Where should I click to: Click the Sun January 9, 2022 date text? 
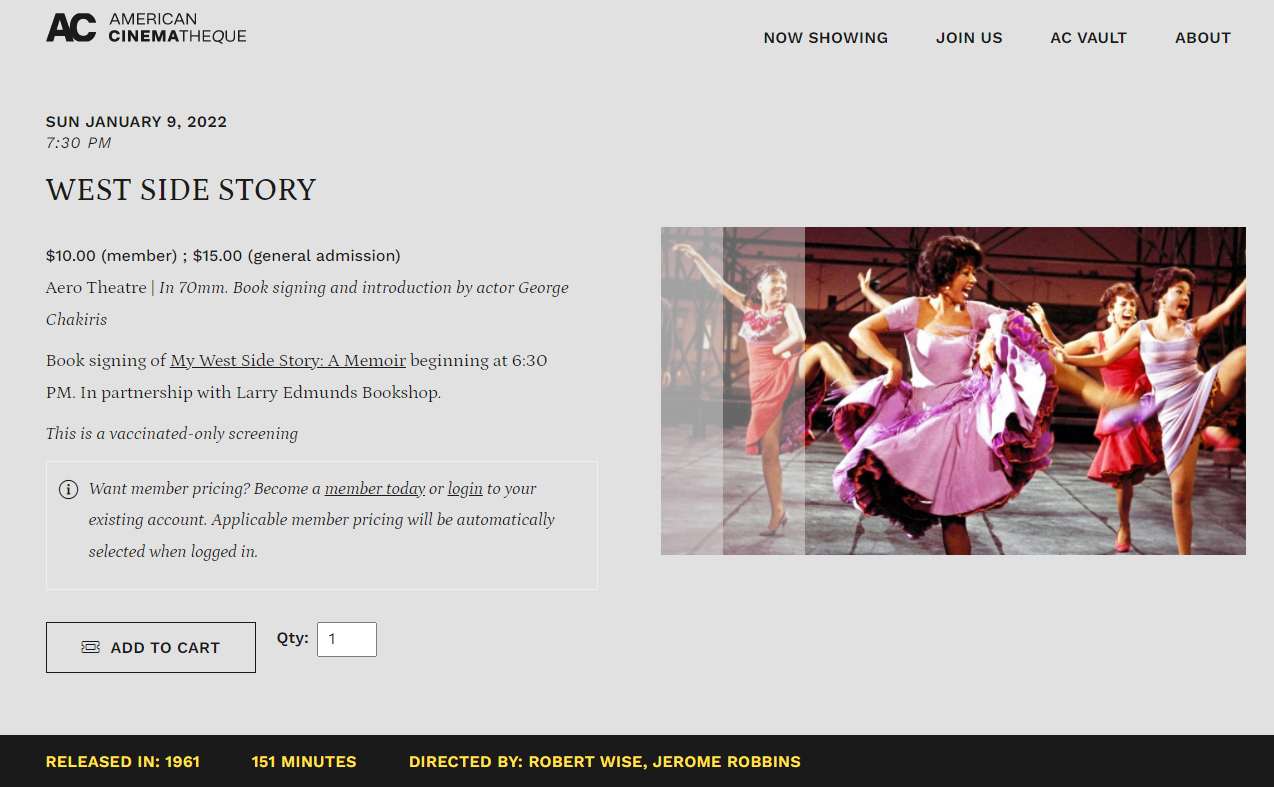(136, 122)
